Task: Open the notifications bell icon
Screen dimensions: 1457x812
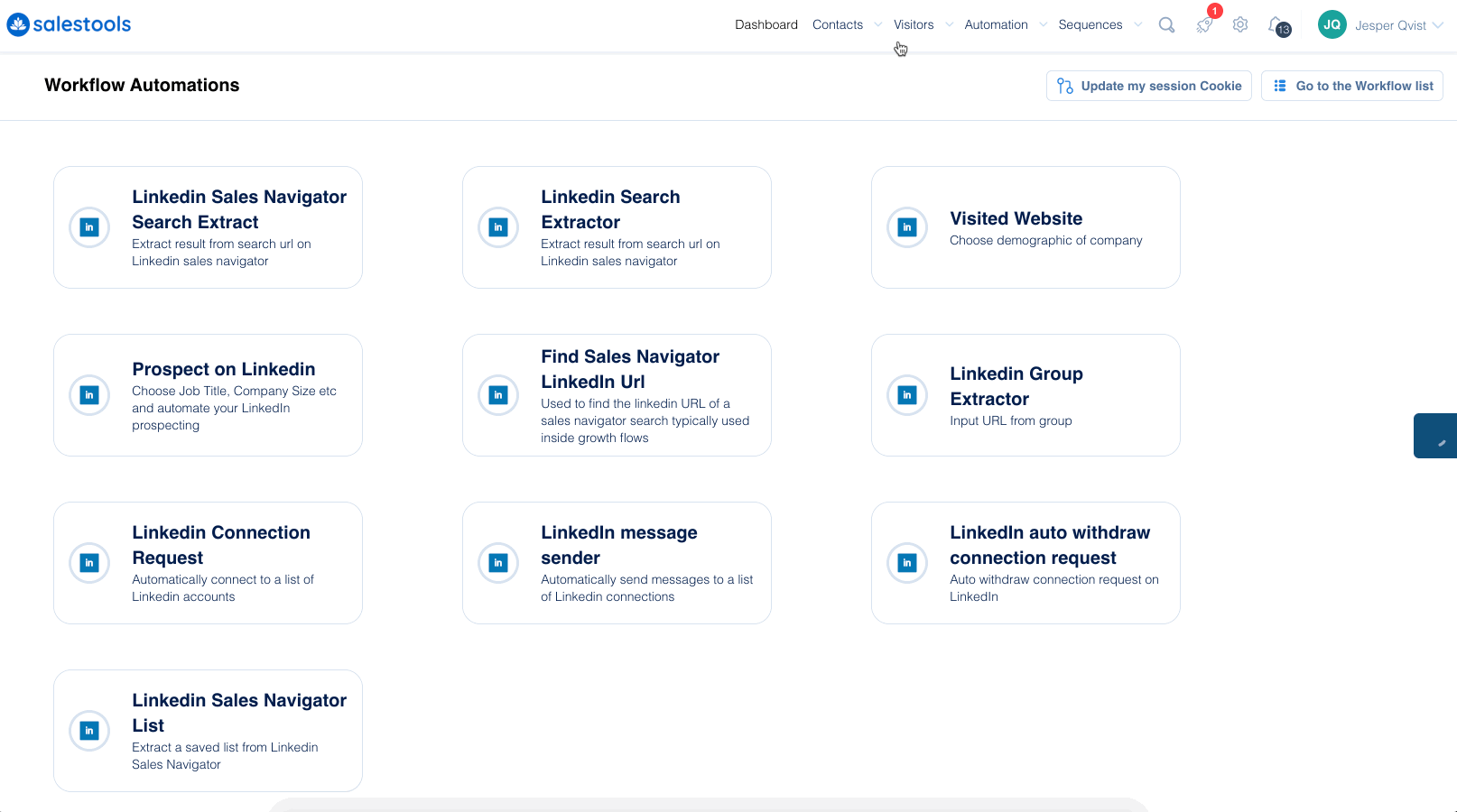Action: pos(1276,25)
